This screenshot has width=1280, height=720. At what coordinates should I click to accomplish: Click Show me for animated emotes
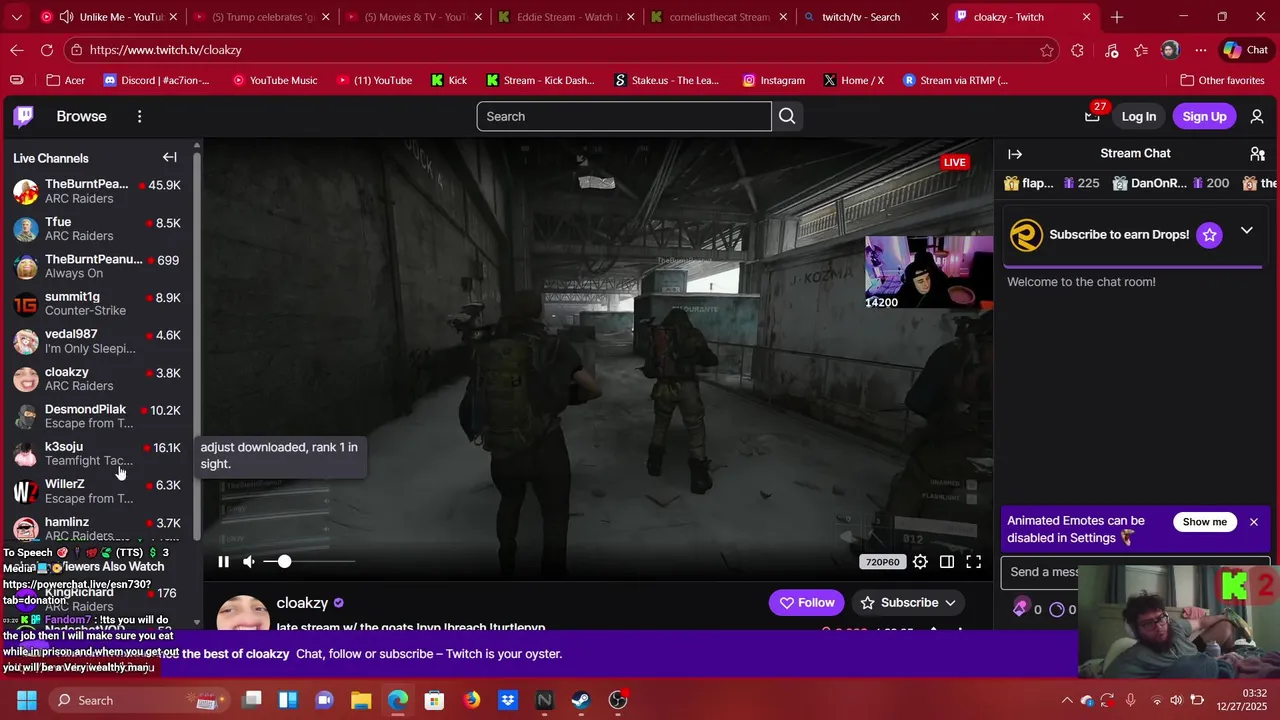point(1204,522)
